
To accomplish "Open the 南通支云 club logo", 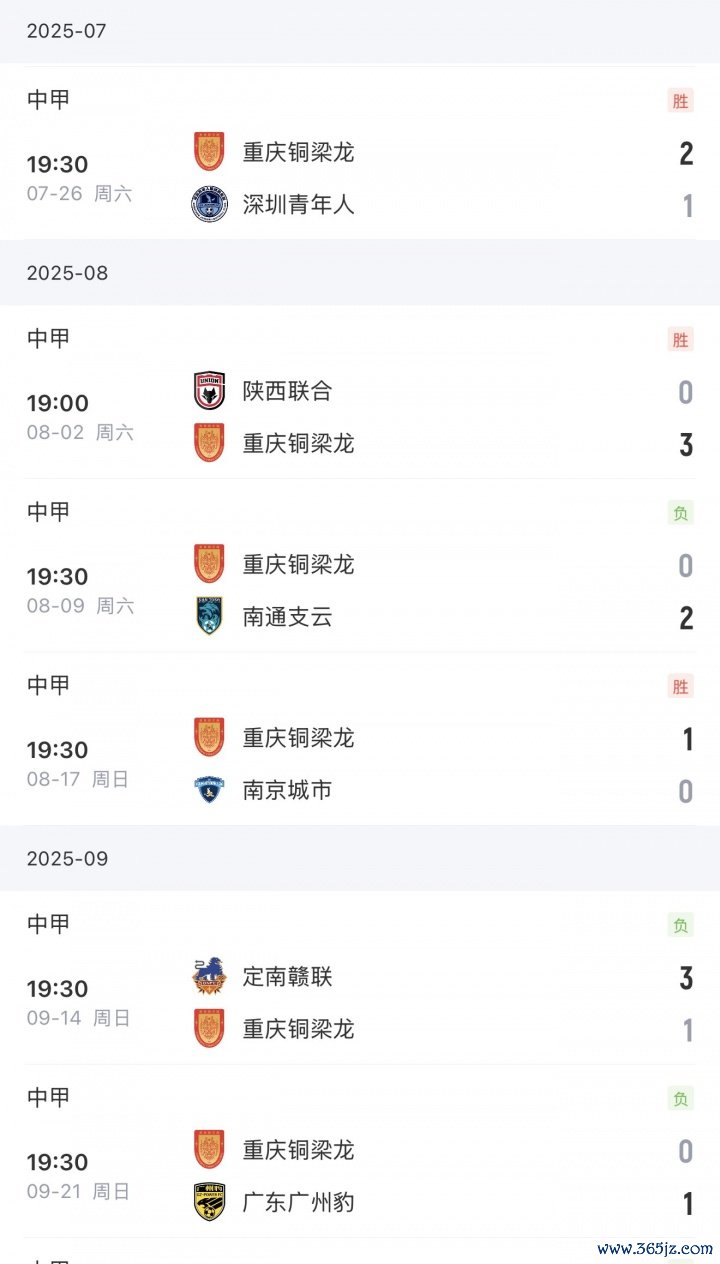I will (209, 617).
